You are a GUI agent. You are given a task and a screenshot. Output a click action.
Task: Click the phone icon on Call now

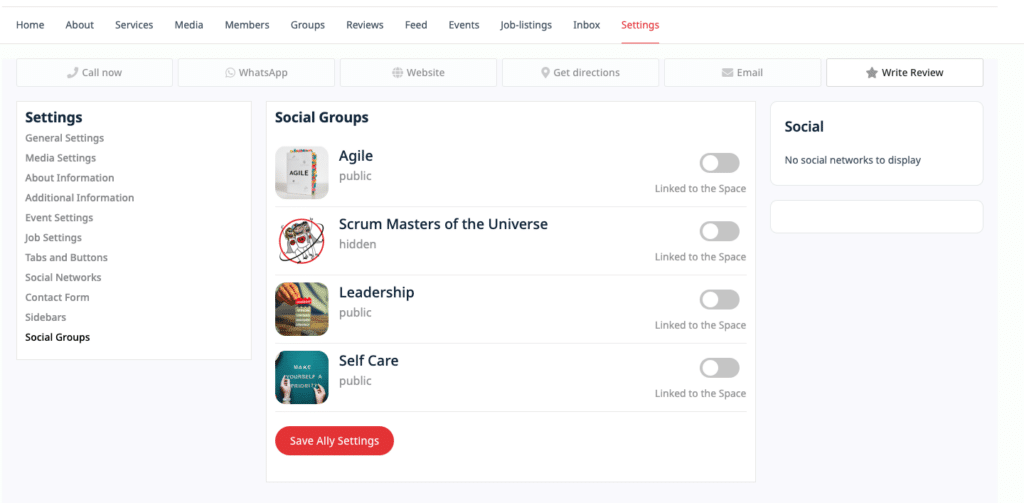coord(72,73)
